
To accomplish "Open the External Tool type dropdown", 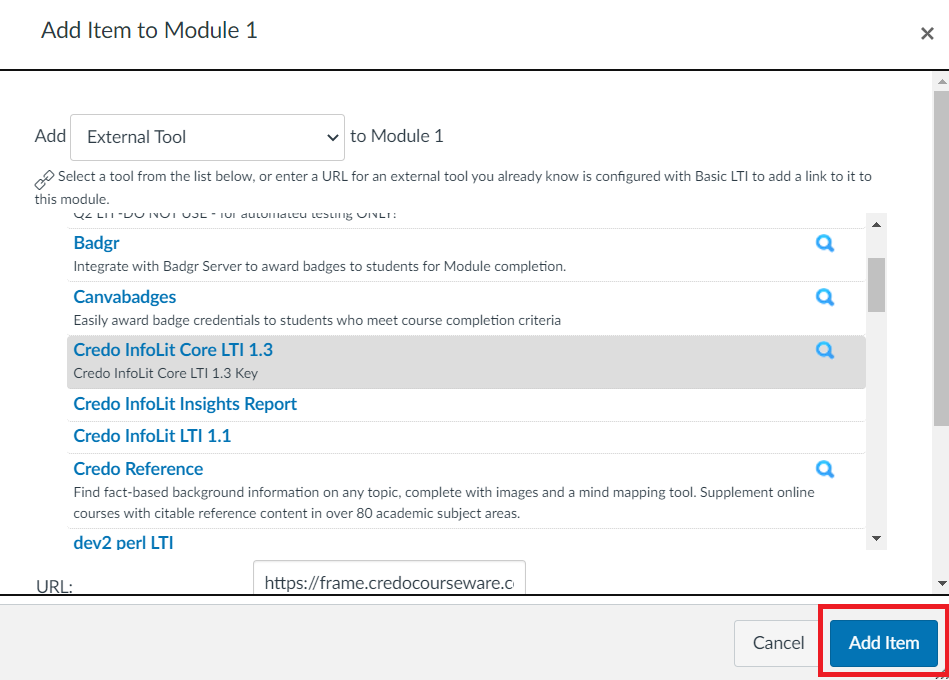I will (x=207, y=137).
